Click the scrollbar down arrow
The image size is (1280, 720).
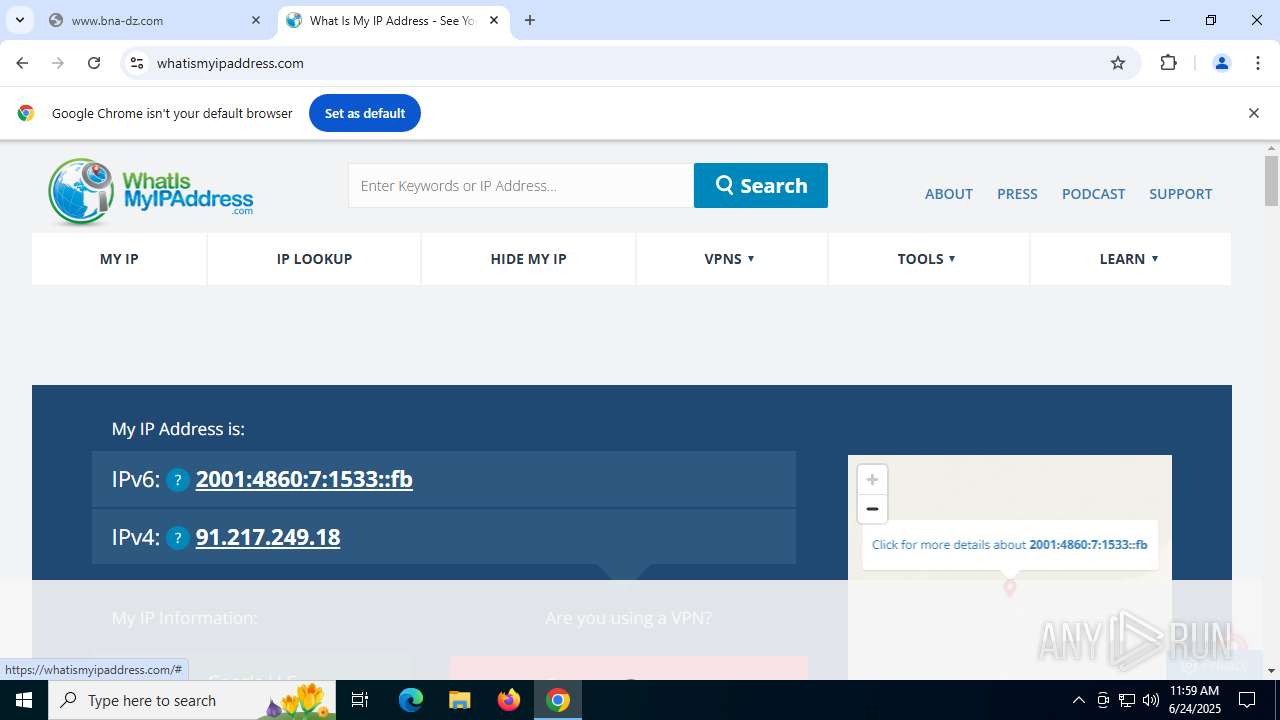click(x=1271, y=671)
